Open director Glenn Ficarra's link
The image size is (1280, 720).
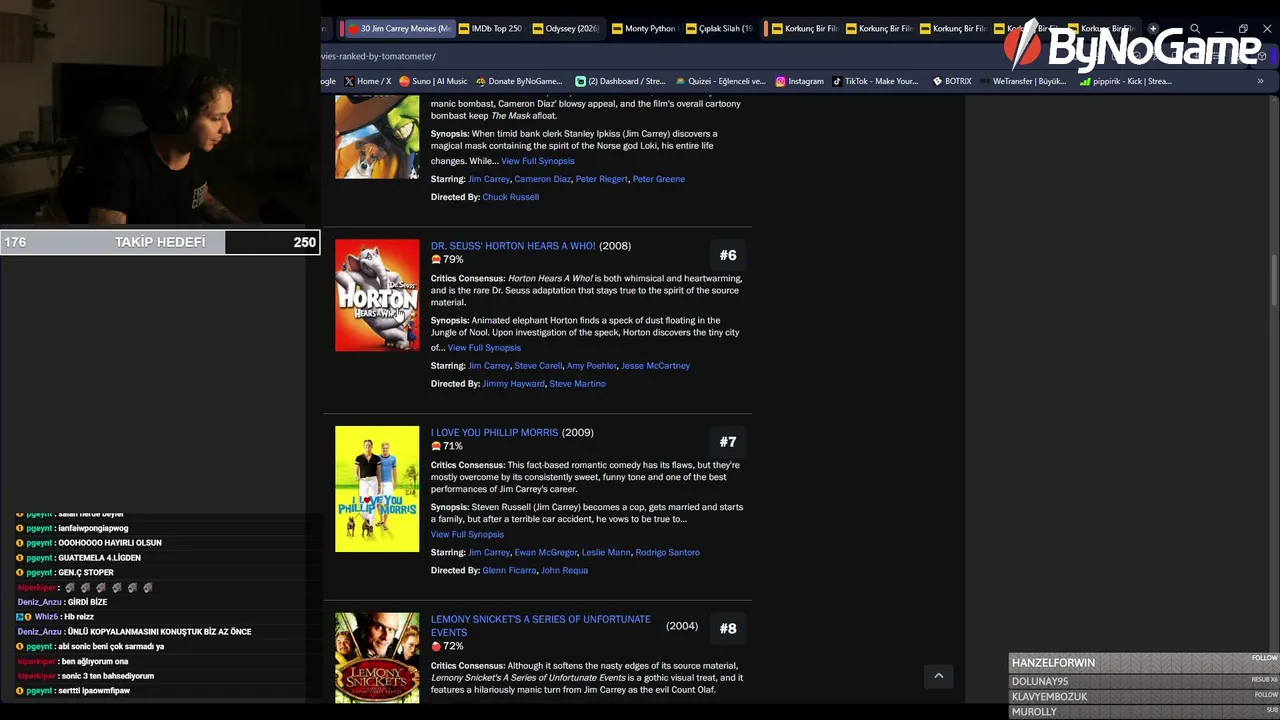coord(510,571)
